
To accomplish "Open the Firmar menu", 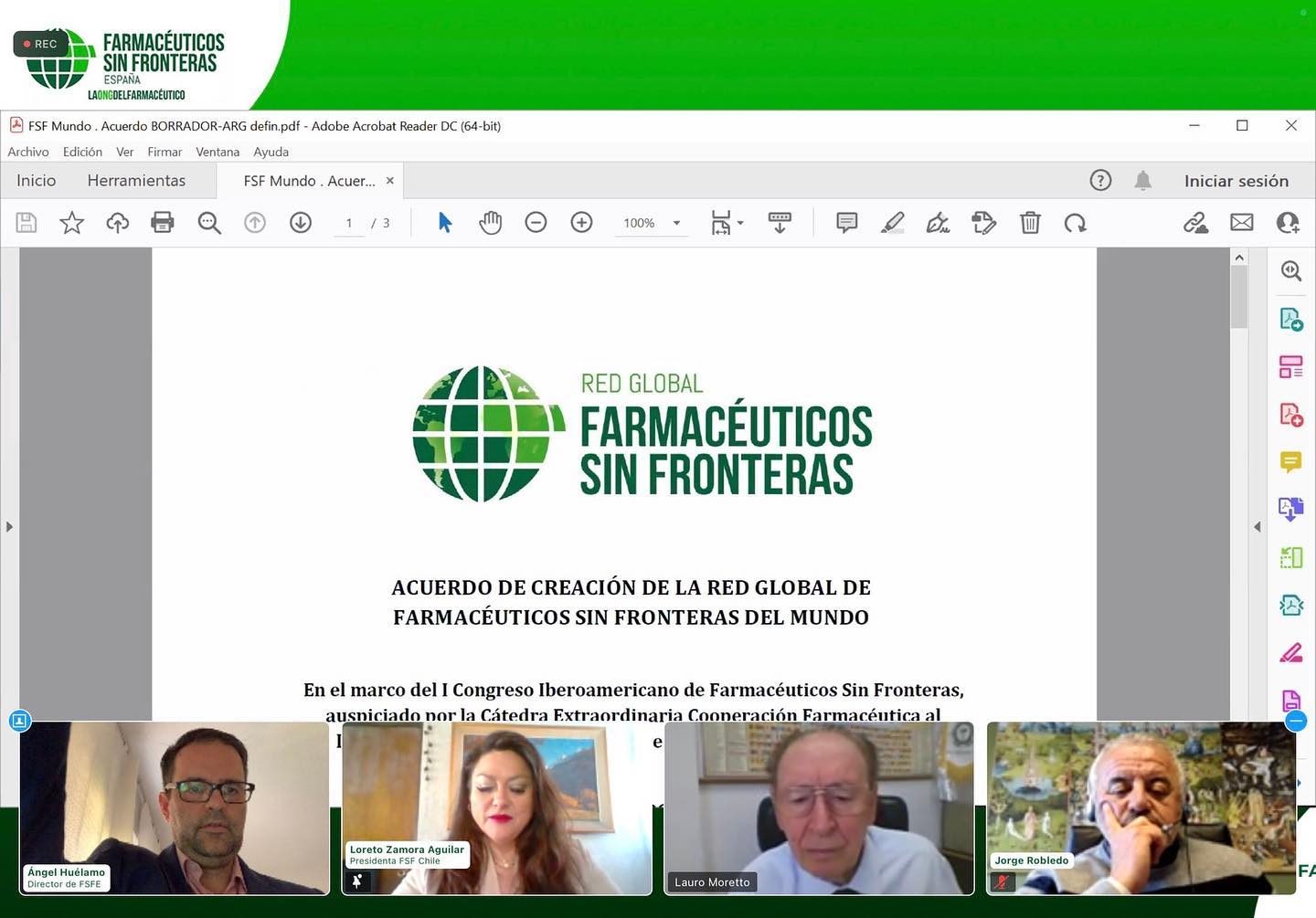I will coord(164,152).
